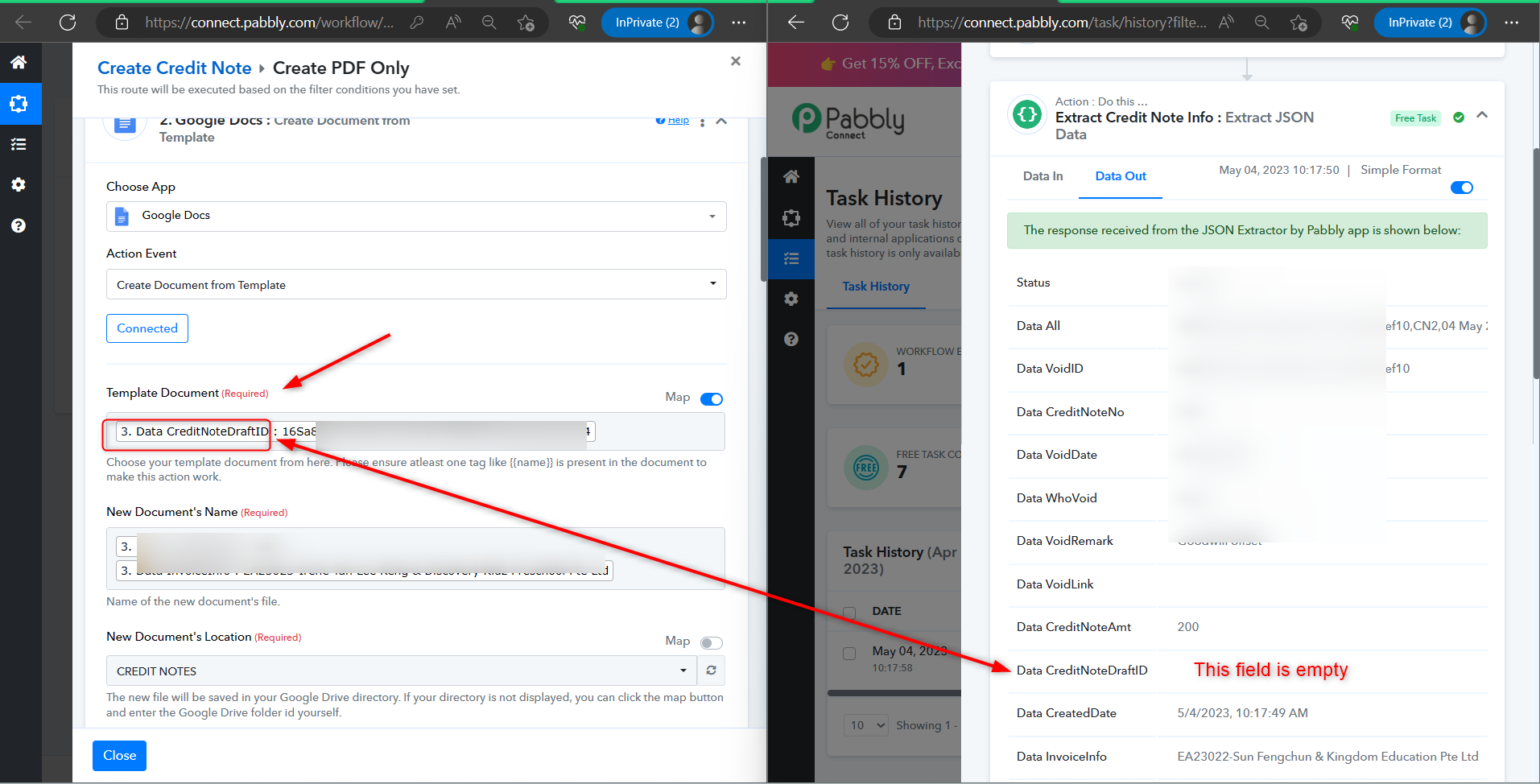Click the Template Document mapped field
Image resolution: width=1540 pixels, height=784 pixels.
click(415, 432)
